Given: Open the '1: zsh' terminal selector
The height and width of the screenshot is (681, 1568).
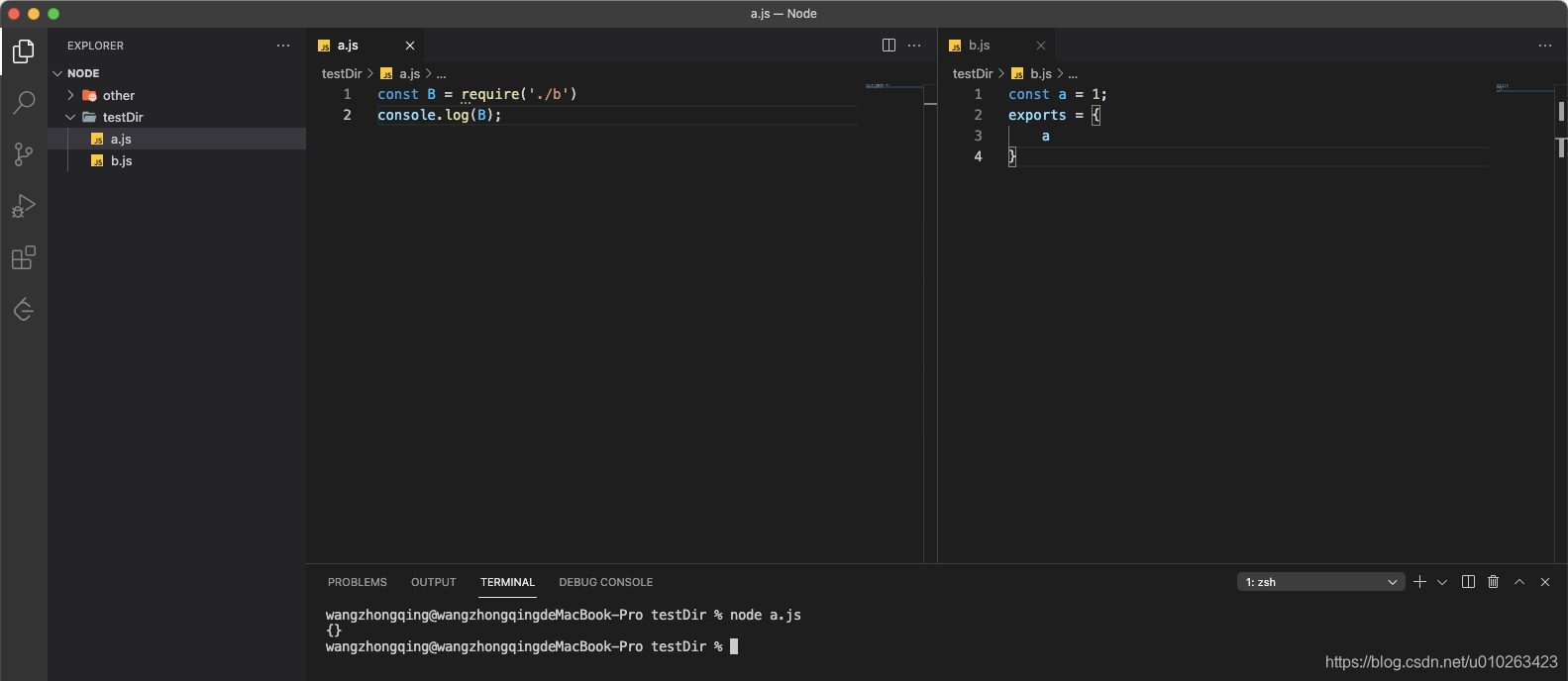Looking at the screenshot, I should tap(1320, 582).
